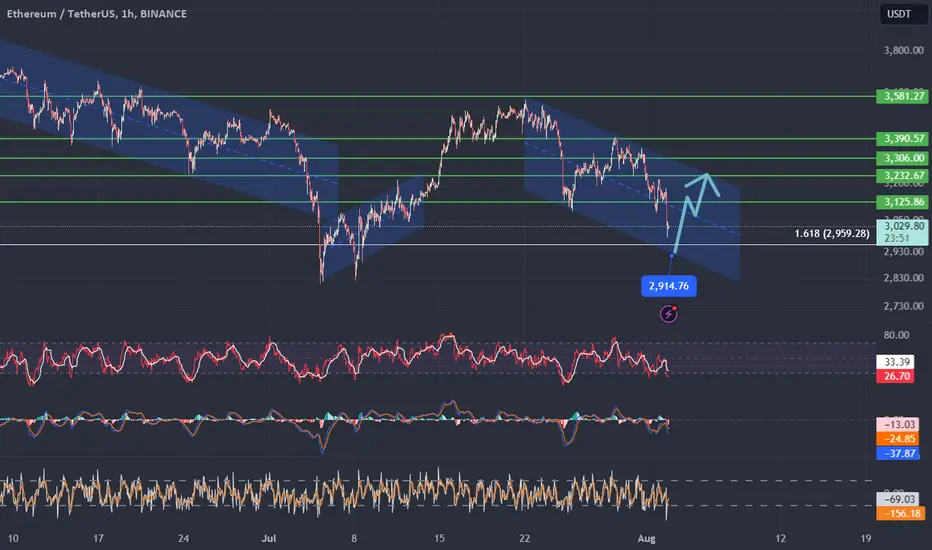This screenshot has width=932, height=550.
Task: Click the 3,800.00 price axis tick
Action: (x=903, y=51)
